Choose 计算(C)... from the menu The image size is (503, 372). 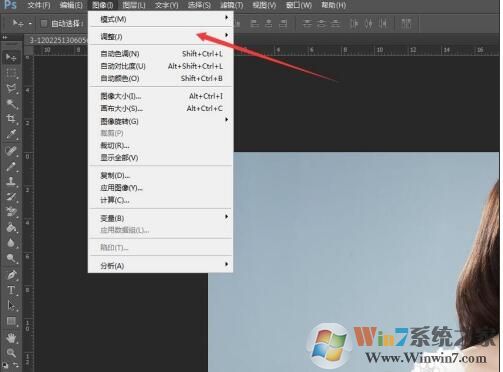(x=160, y=200)
